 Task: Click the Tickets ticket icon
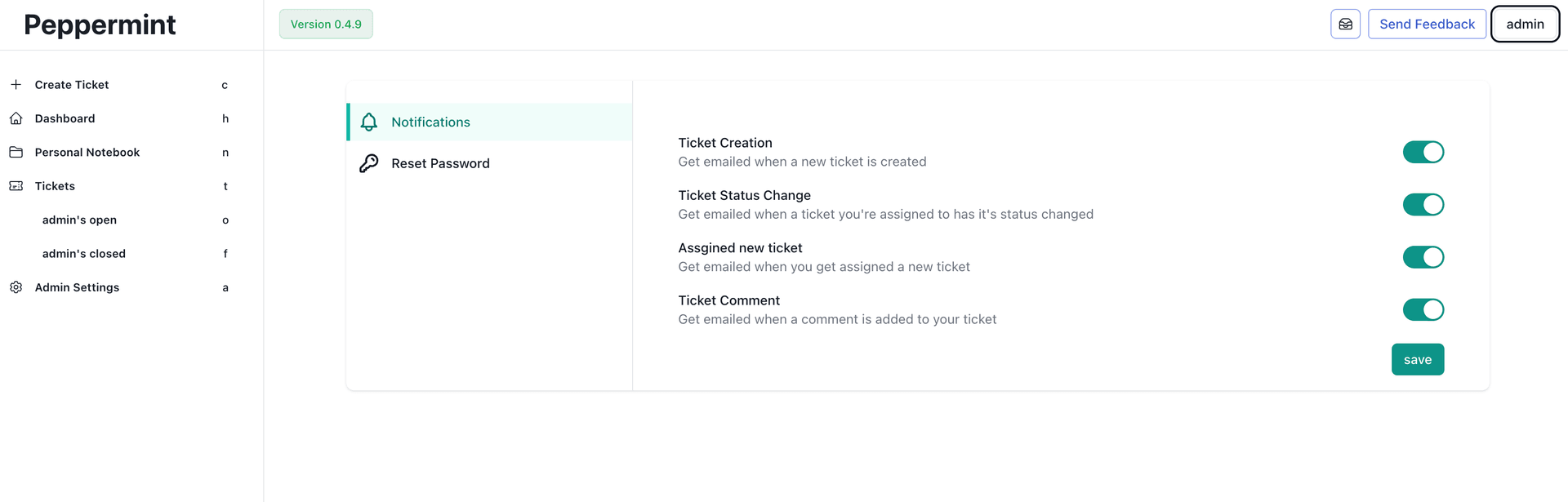[16, 186]
